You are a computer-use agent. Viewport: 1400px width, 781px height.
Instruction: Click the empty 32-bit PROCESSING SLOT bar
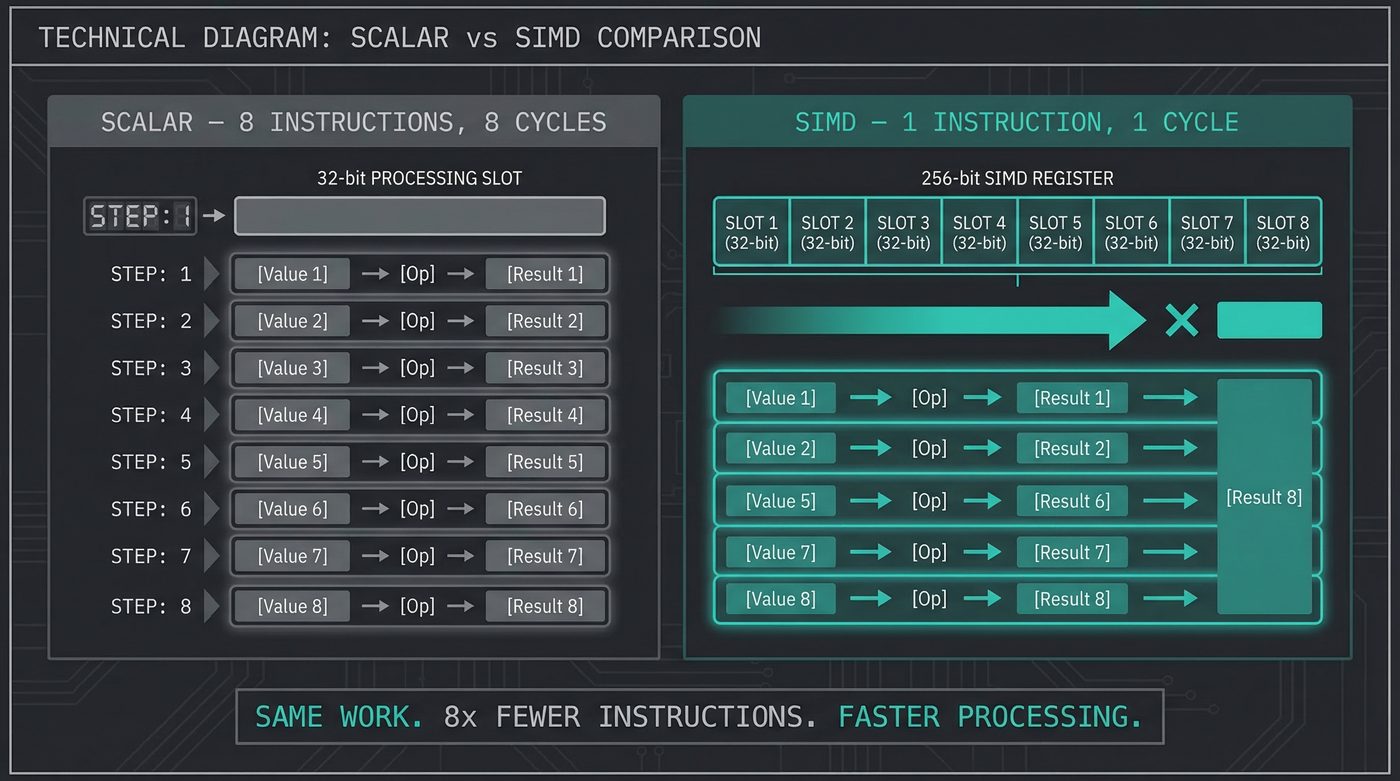click(420, 215)
